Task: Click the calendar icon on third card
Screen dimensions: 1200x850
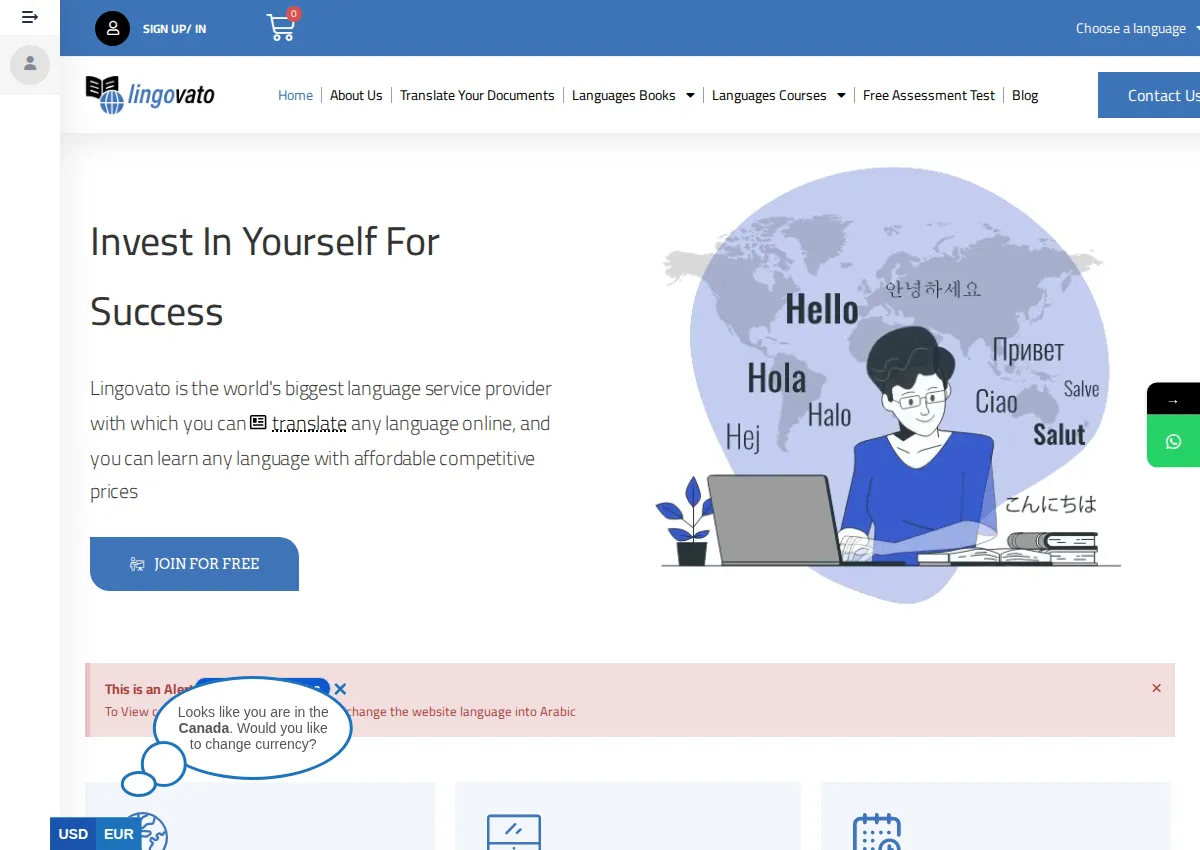Action: (x=877, y=832)
